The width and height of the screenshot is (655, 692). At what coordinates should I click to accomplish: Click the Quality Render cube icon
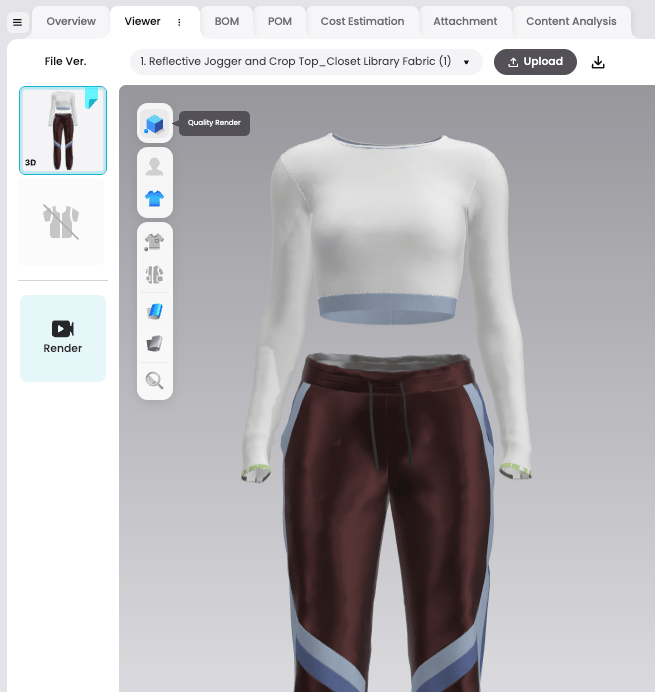[x=154, y=123]
